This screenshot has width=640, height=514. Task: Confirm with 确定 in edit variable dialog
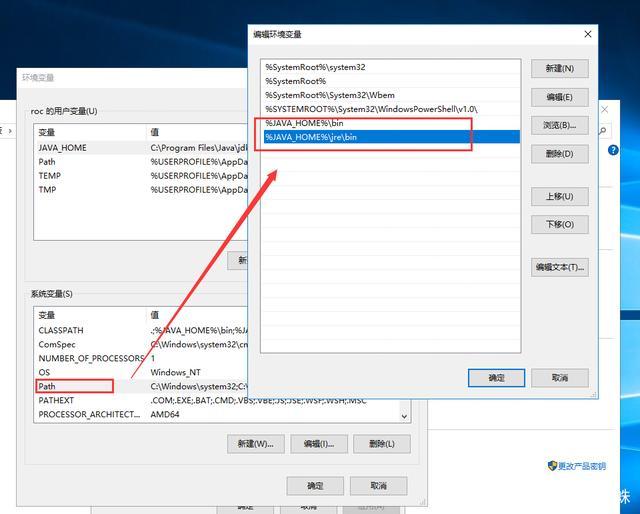click(496, 378)
